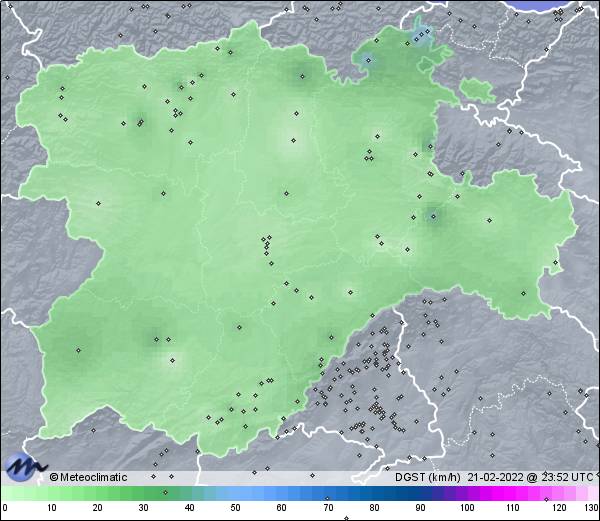Click the scale label 80

pyautogui.click(x=374, y=508)
